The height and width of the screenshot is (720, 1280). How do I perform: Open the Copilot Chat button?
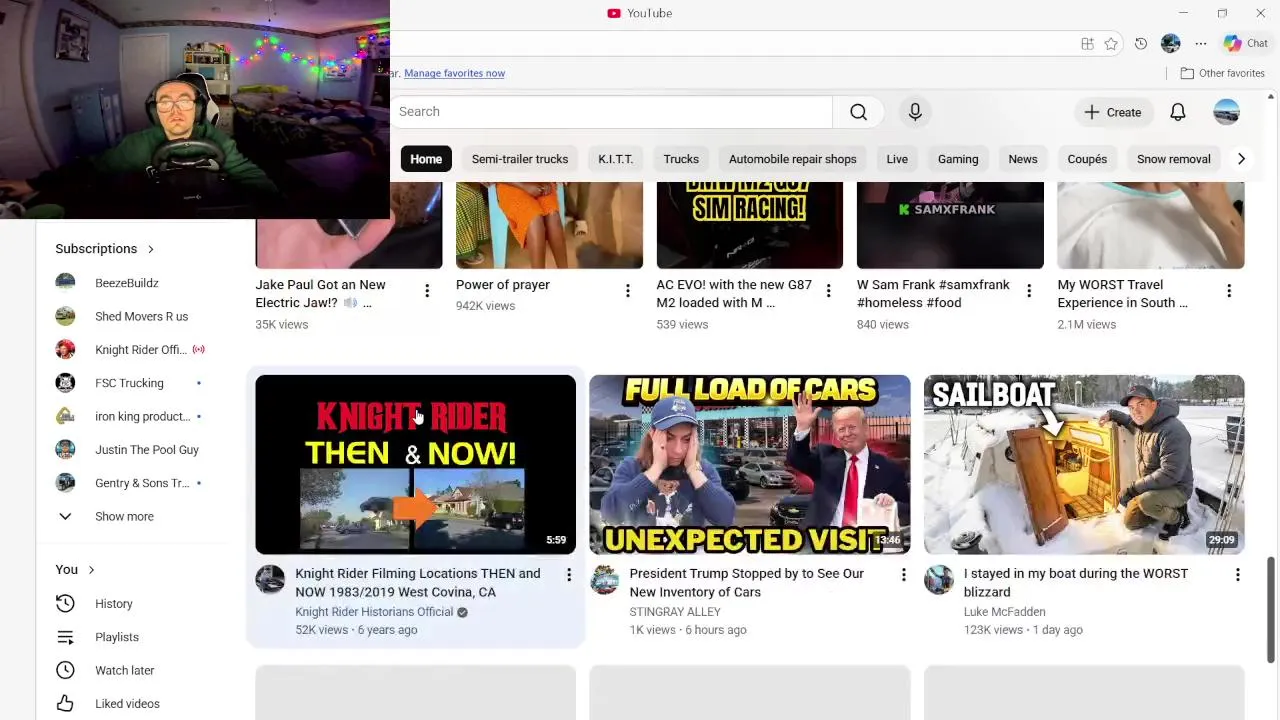(x=1246, y=43)
